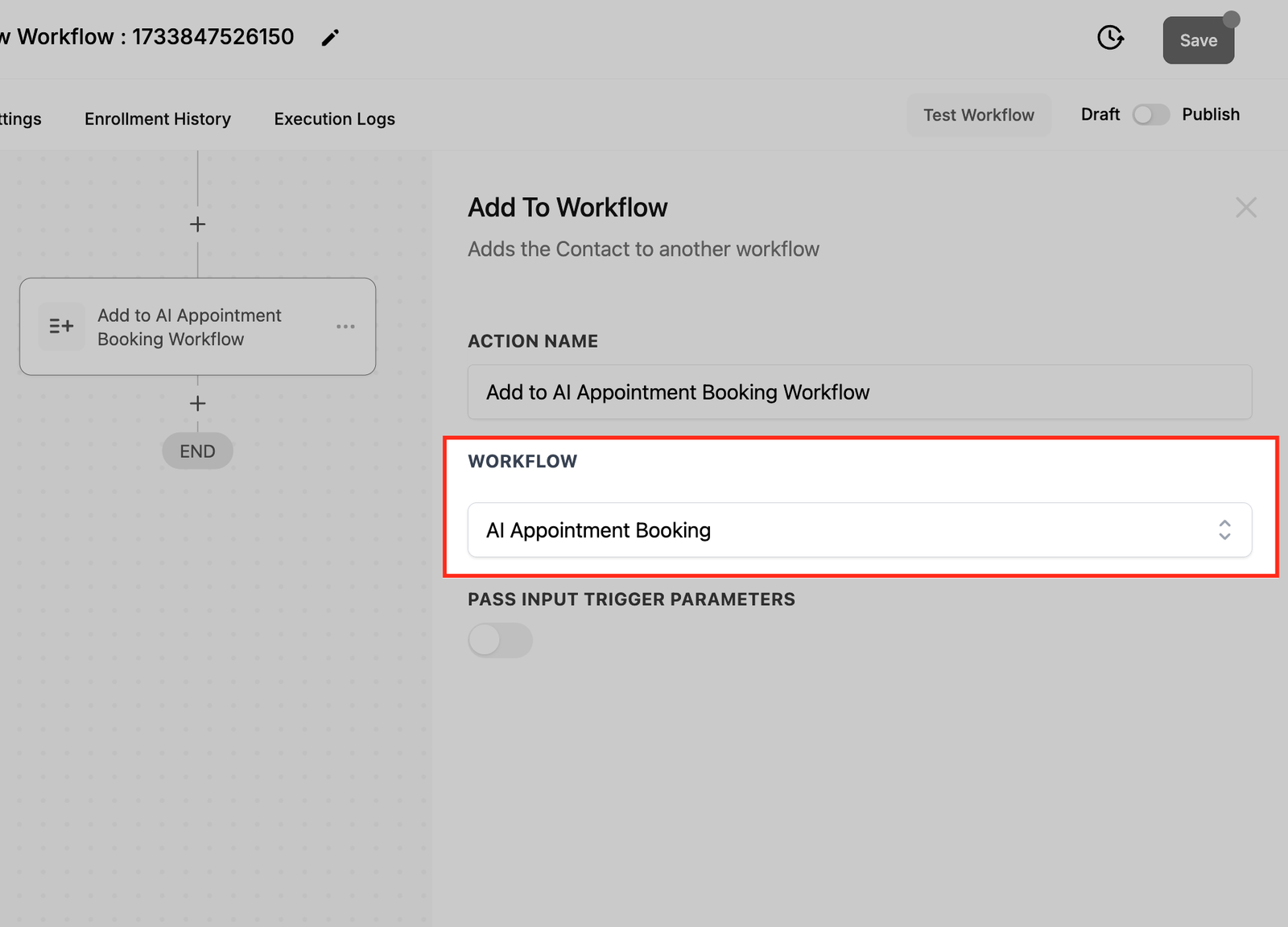Open the Workflow dropdown showing AI Appointment Booking
The height and width of the screenshot is (927, 1288).
pos(845,530)
